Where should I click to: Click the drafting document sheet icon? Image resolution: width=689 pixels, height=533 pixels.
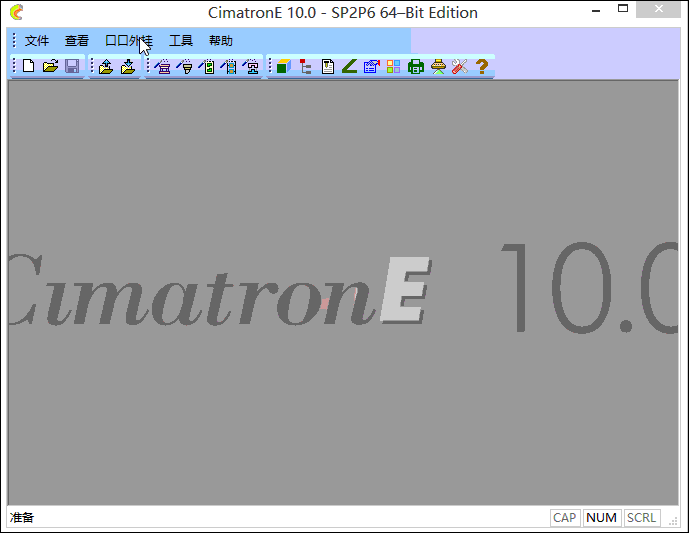click(x=328, y=66)
